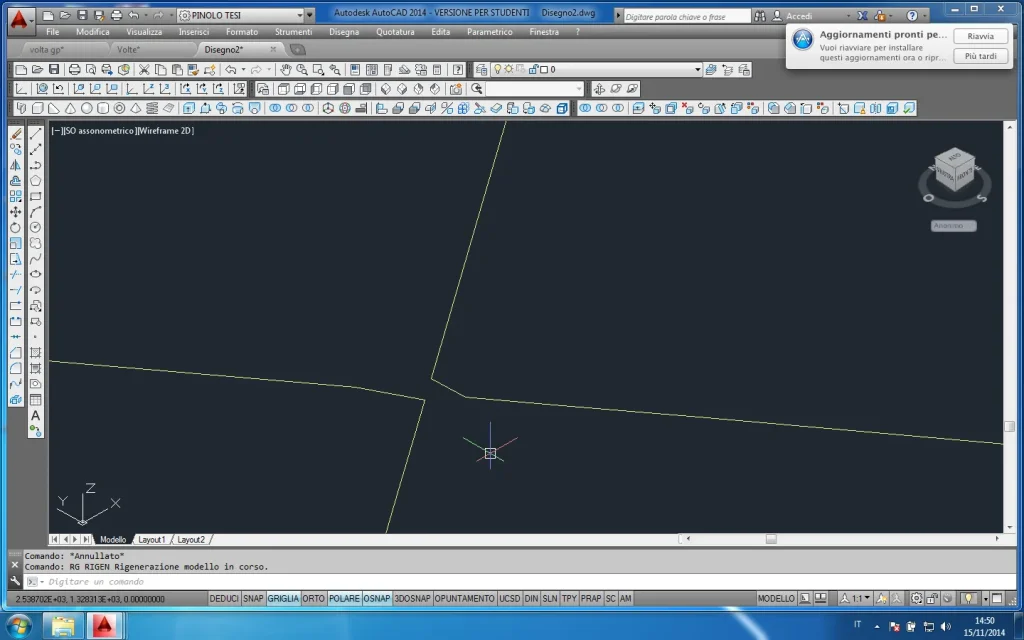Select the multiline Text tool (A)

[x=36, y=415]
